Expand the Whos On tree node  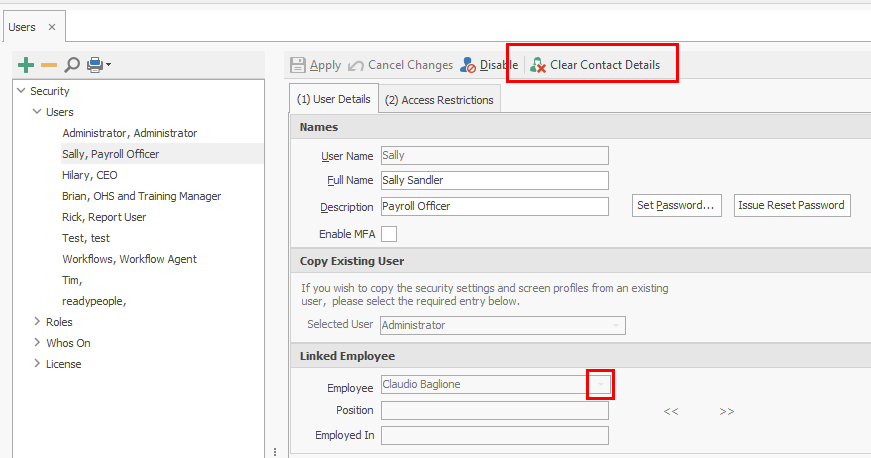tap(37, 343)
